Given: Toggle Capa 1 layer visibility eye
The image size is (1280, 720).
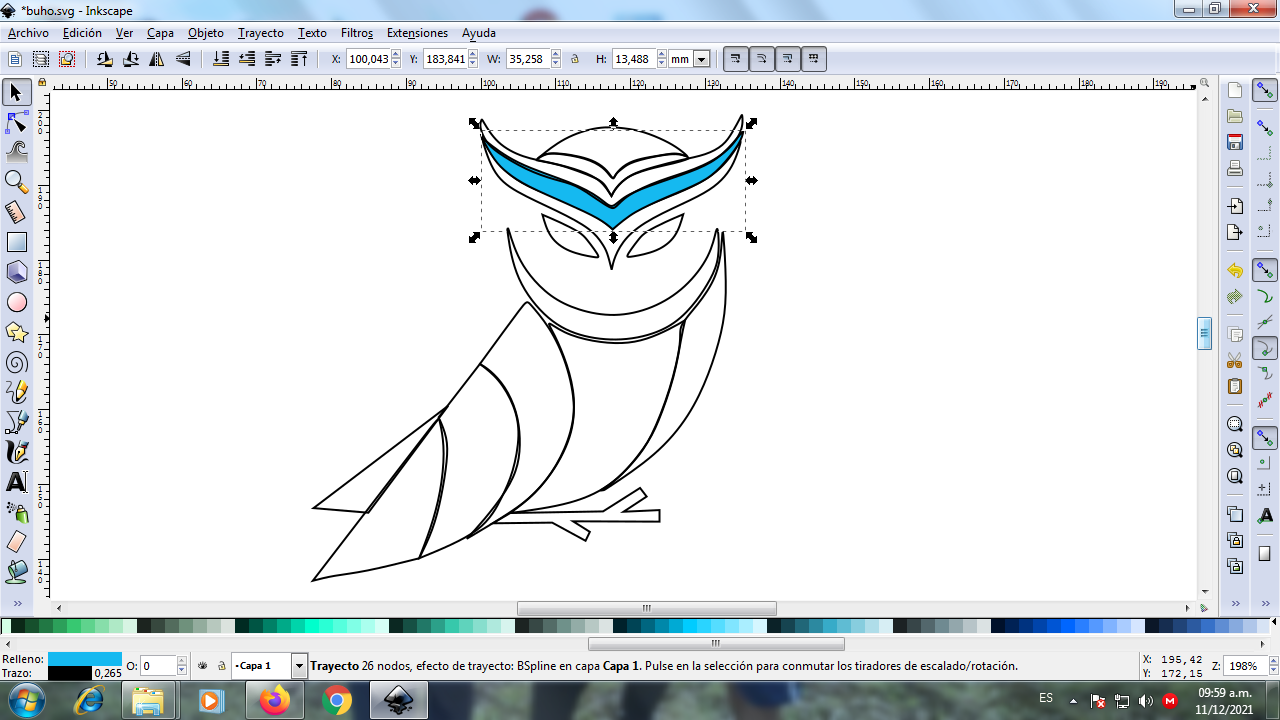Looking at the screenshot, I should click(x=203, y=665).
